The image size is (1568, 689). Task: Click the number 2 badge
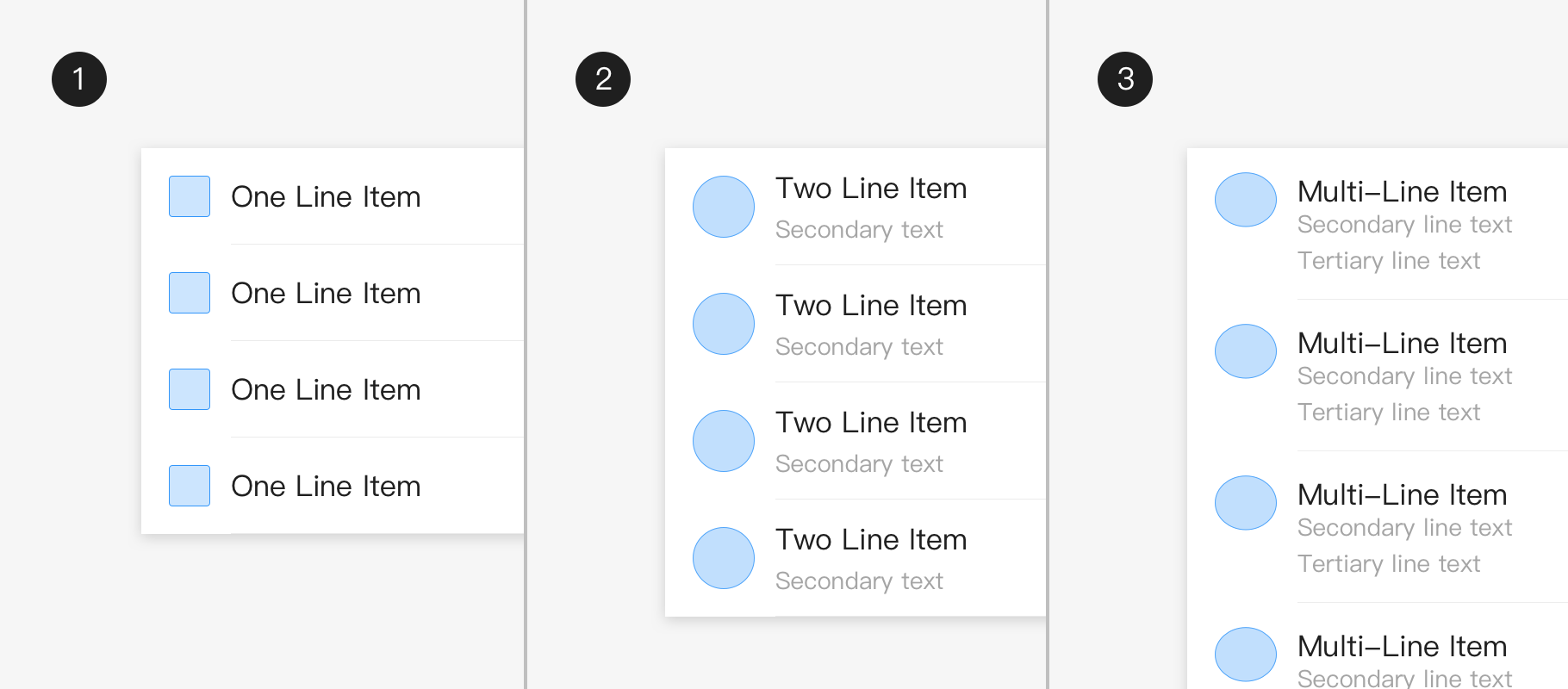click(x=603, y=79)
